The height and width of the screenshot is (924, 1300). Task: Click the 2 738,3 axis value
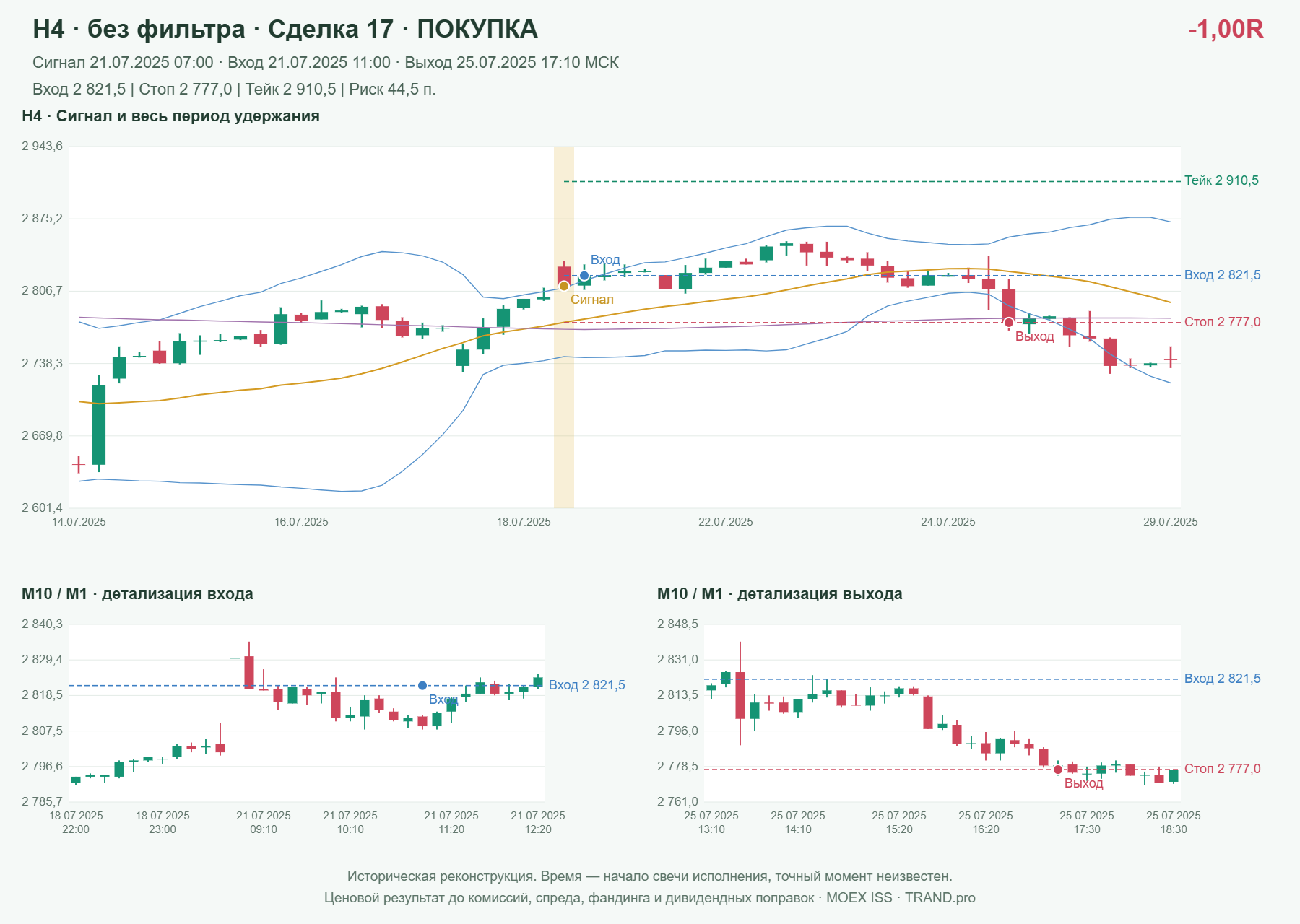[42, 363]
